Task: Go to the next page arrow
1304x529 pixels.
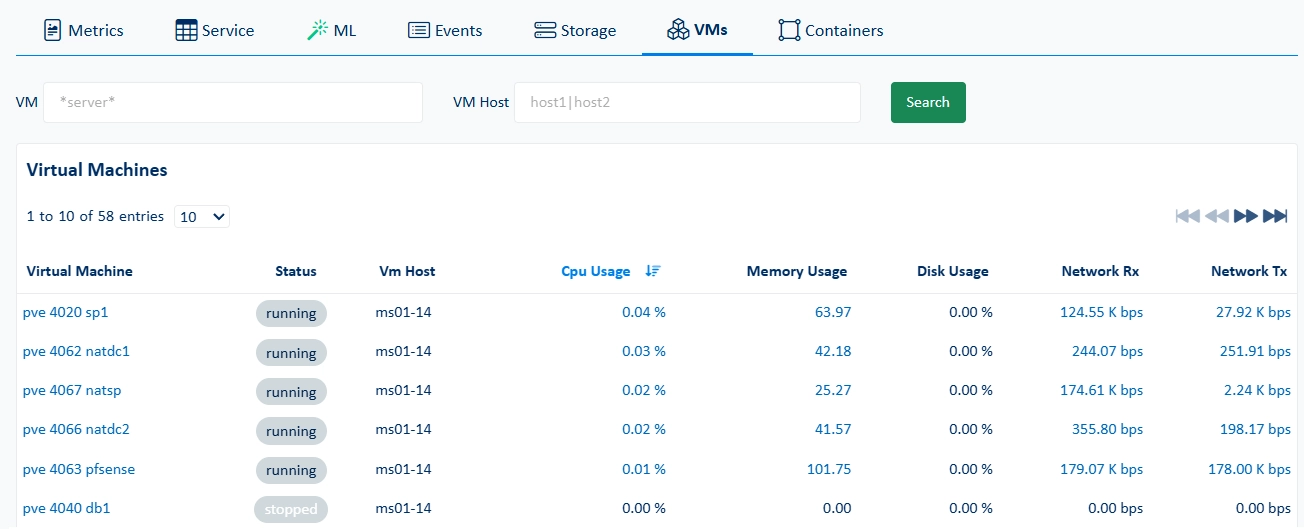Action: point(1245,216)
